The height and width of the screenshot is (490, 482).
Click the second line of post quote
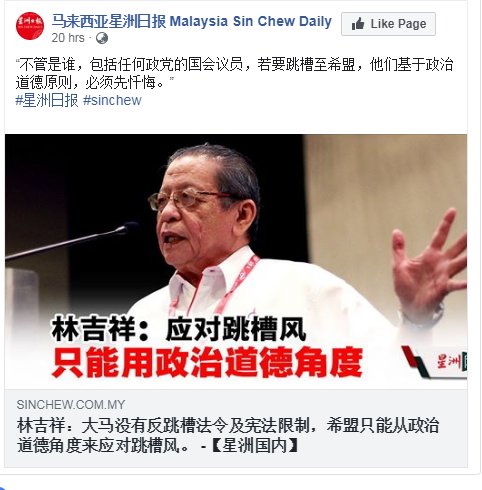(x=95, y=82)
